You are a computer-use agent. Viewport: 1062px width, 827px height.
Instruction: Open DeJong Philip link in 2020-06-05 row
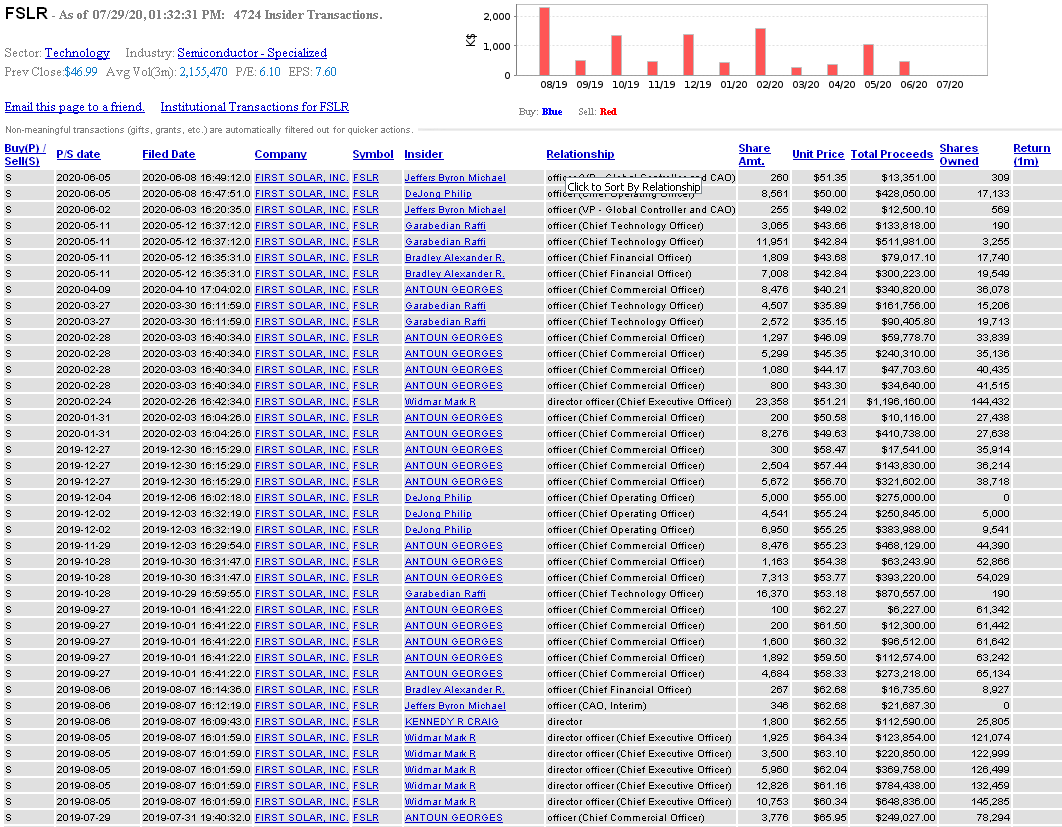pos(438,194)
